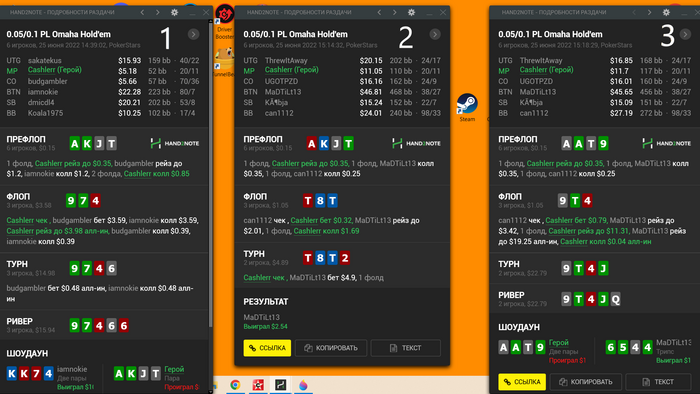Screen dimensions: 700x394
Task: Click next-hand arrow in 15:18:29 hand window
Action: coord(650,12)
